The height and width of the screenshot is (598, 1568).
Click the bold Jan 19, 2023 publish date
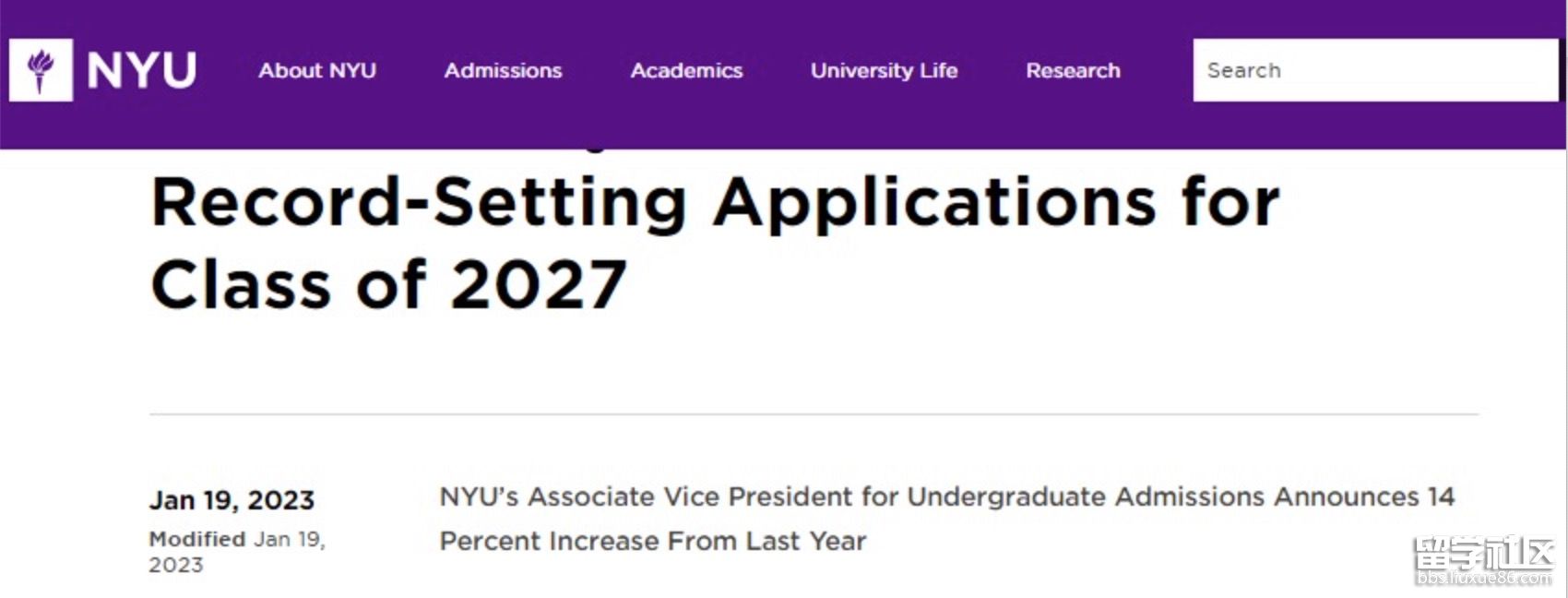(232, 500)
